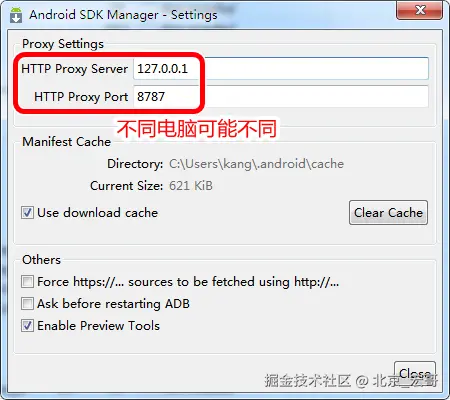Screen dimensions: 450x400
Task: Click the 621 KiB current size value
Action: 191,186
